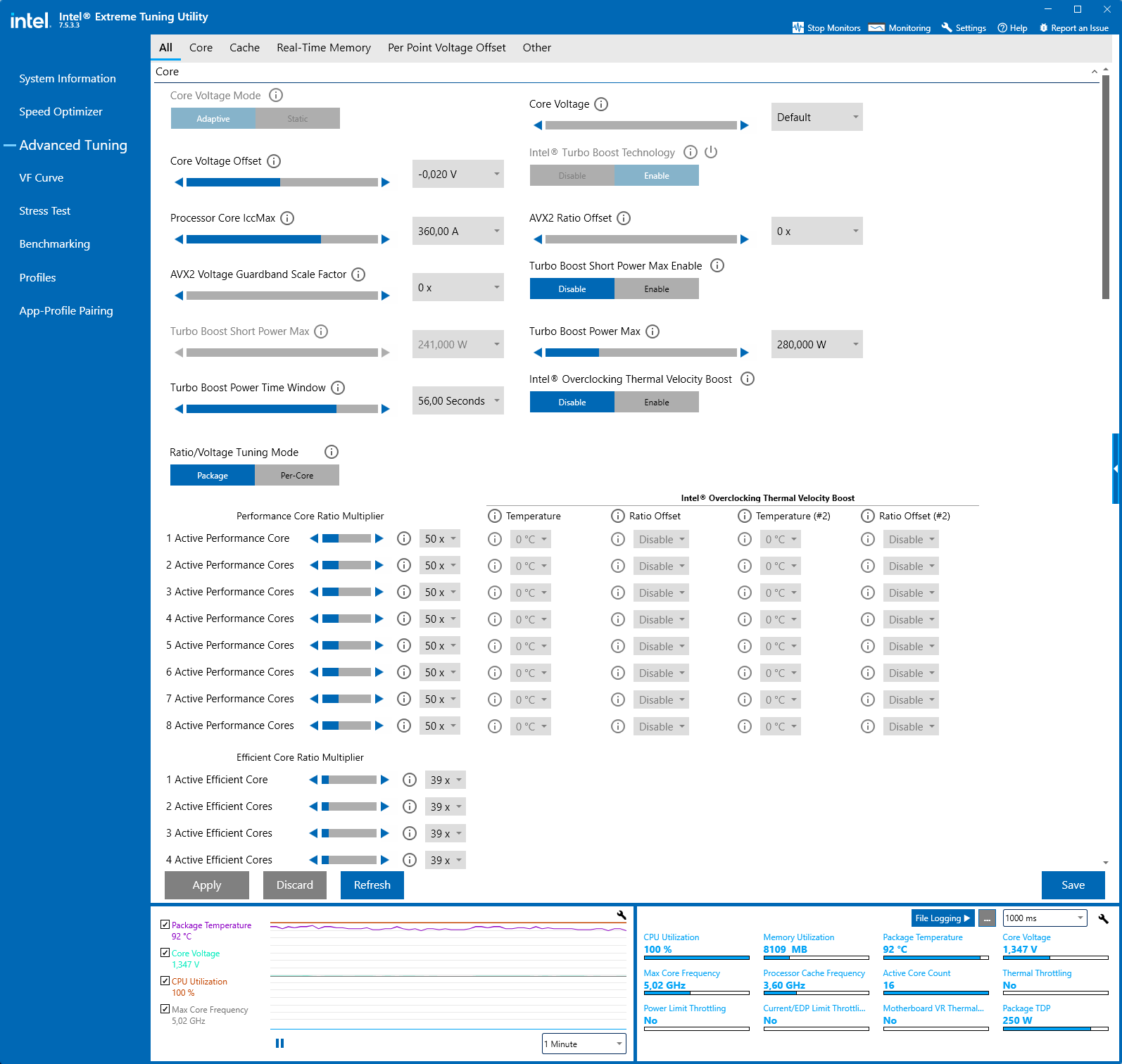
Task: Click the Processor Core IccMax increase arrow
Action: click(386, 239)
